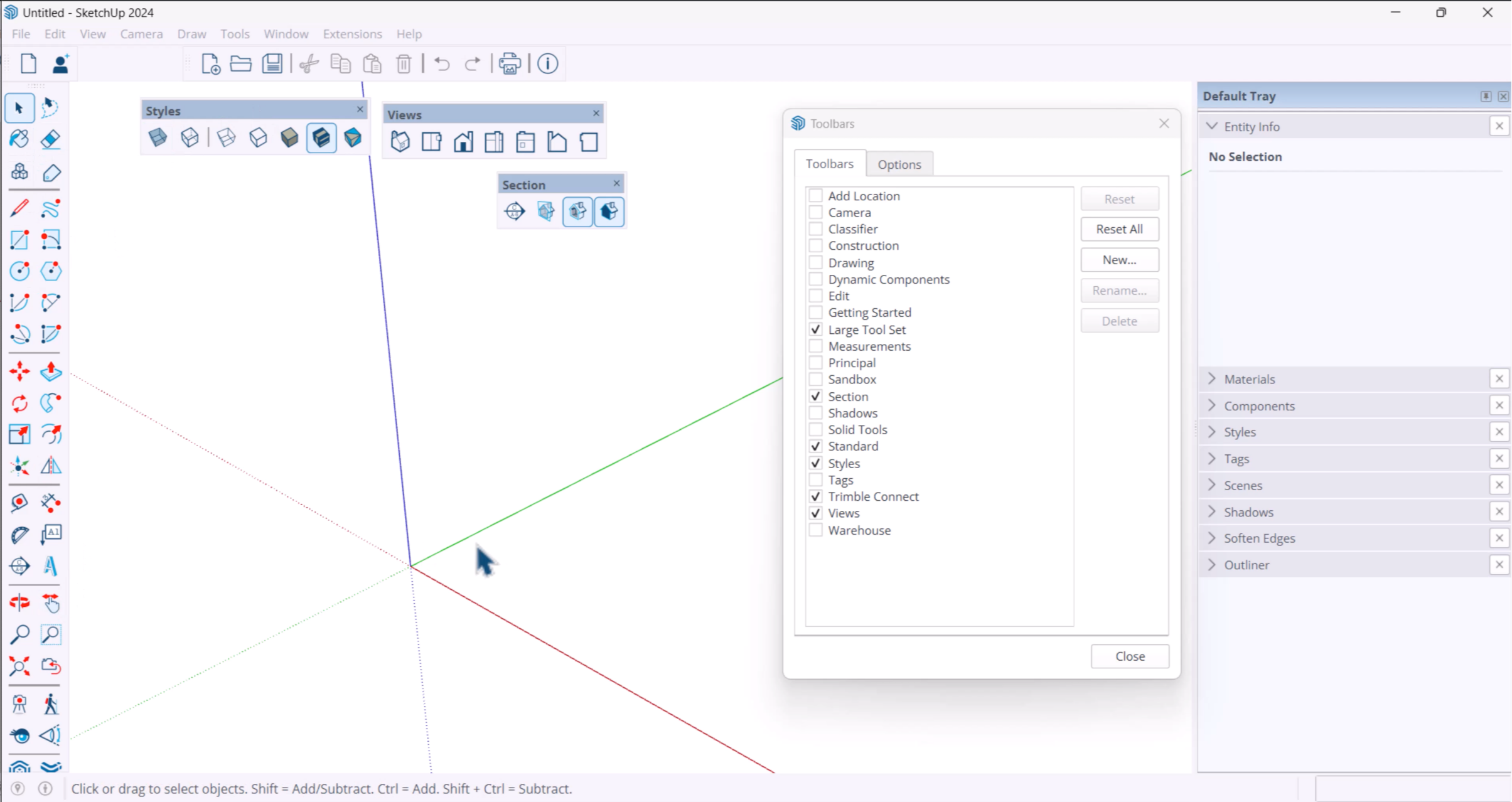Pick the Paint Bucket tool
This screenshot has height=802, width=1512.
(x=19, y=139)
